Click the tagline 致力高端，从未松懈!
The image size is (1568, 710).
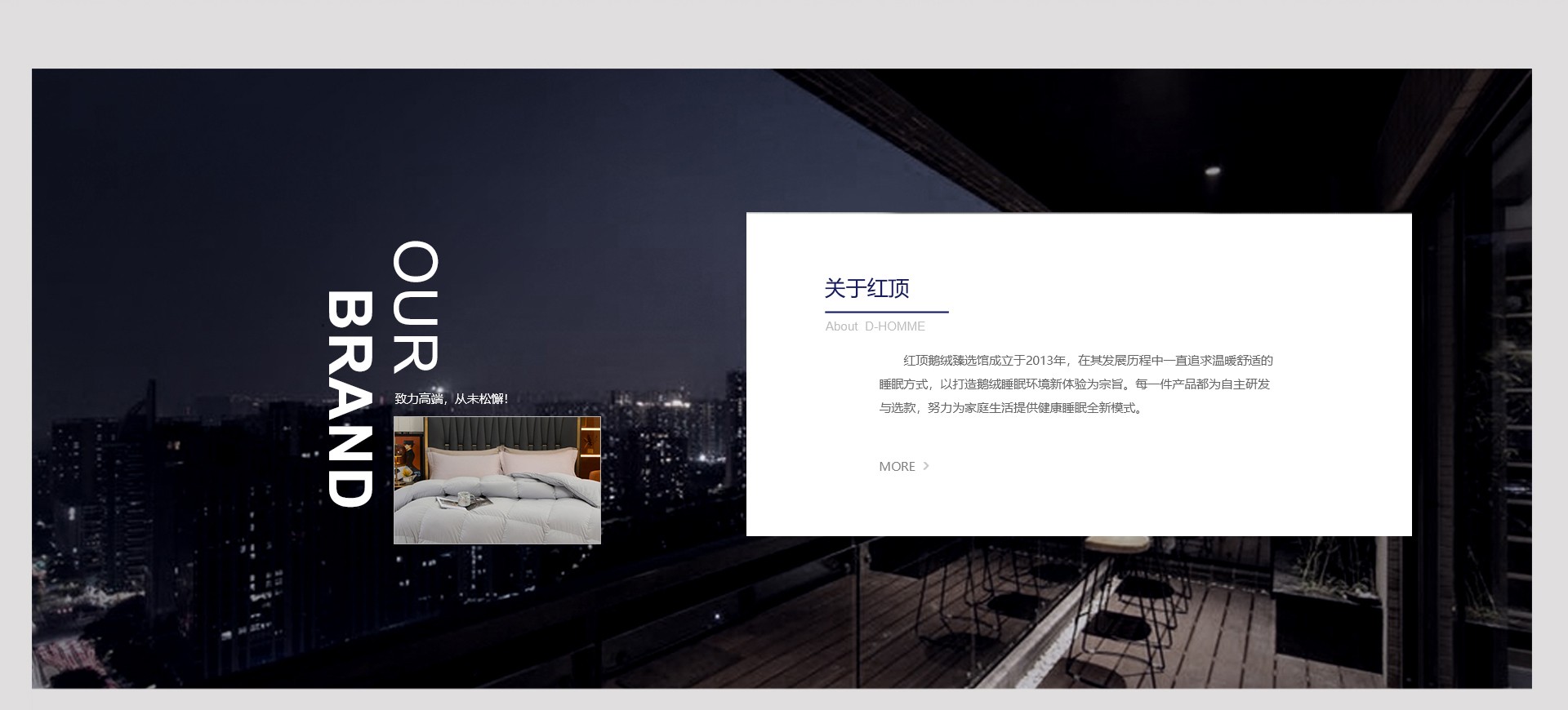point(451,399)
